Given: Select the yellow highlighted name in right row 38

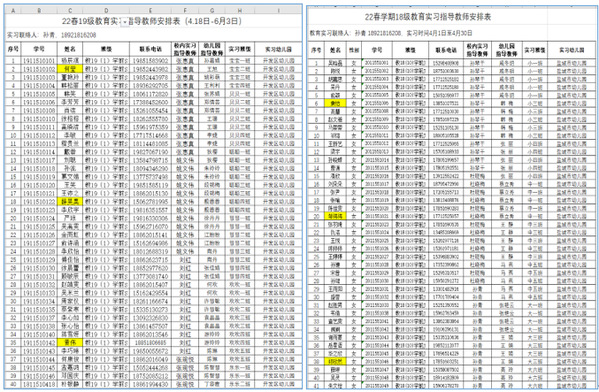Looking at the screenshot, I should 335,361.
